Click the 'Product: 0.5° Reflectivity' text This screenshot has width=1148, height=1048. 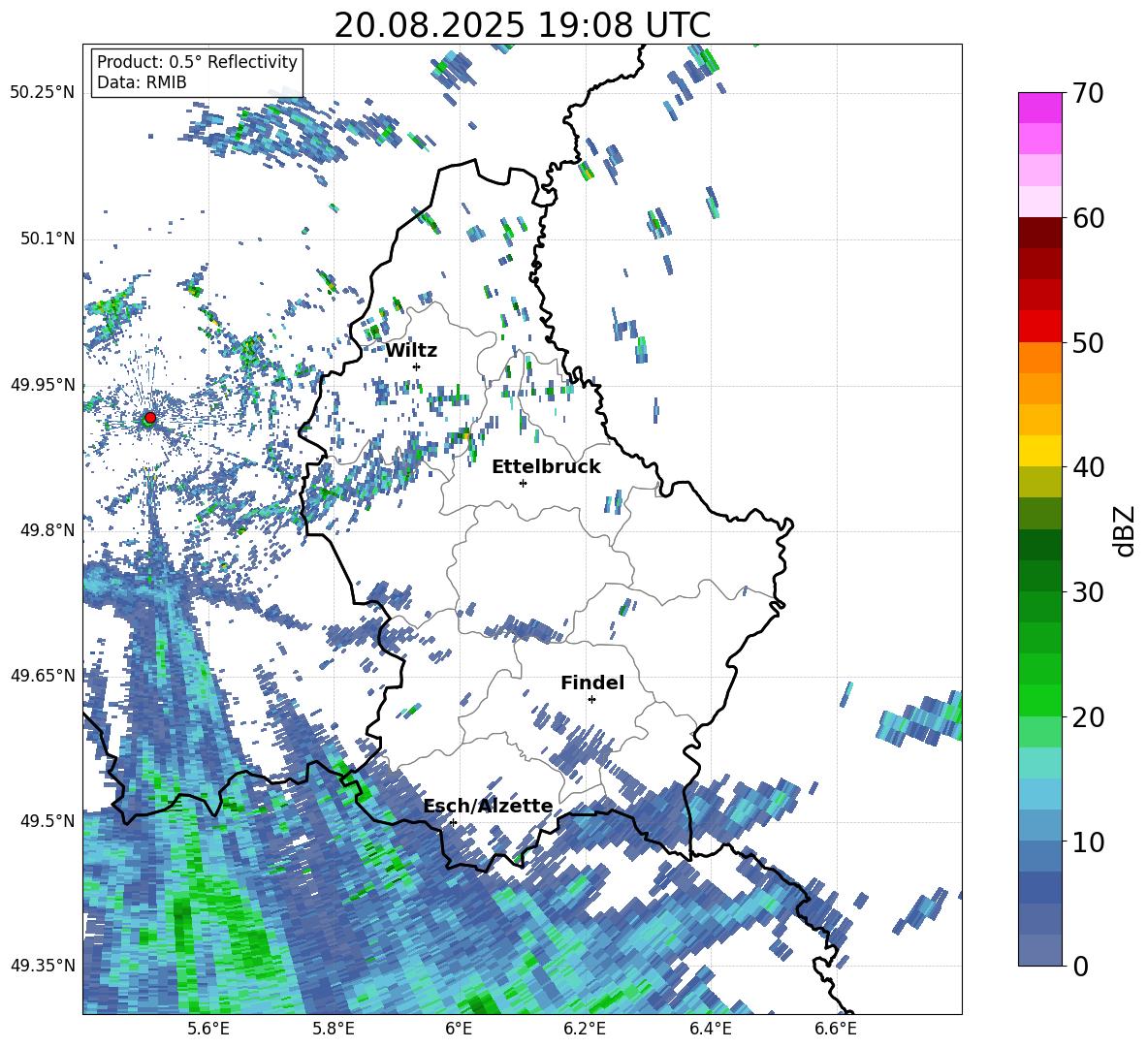pyautogui.click(x=197, y=61)
